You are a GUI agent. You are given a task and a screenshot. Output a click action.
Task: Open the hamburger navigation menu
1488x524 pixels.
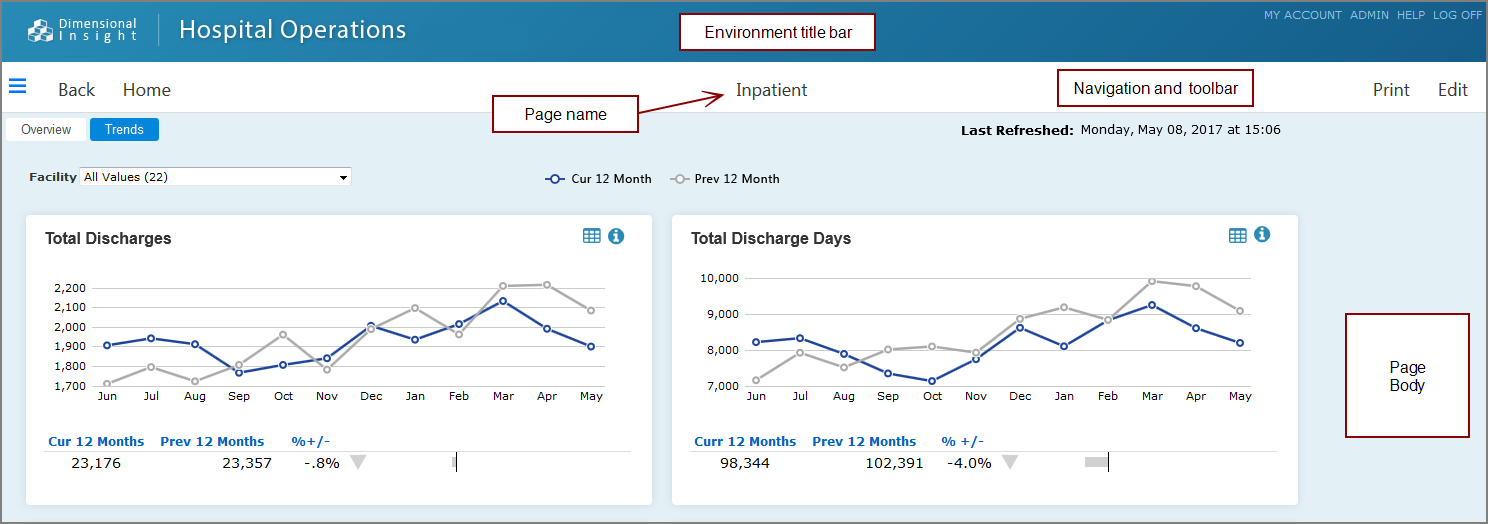(x=17, y=86)
